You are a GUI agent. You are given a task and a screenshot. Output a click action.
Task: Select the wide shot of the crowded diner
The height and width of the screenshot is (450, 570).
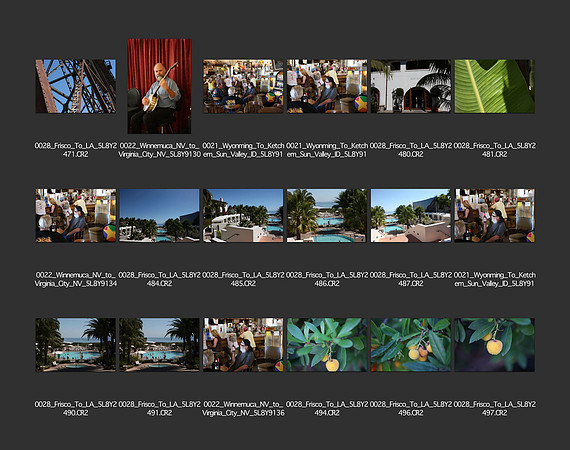click(243, 86)
